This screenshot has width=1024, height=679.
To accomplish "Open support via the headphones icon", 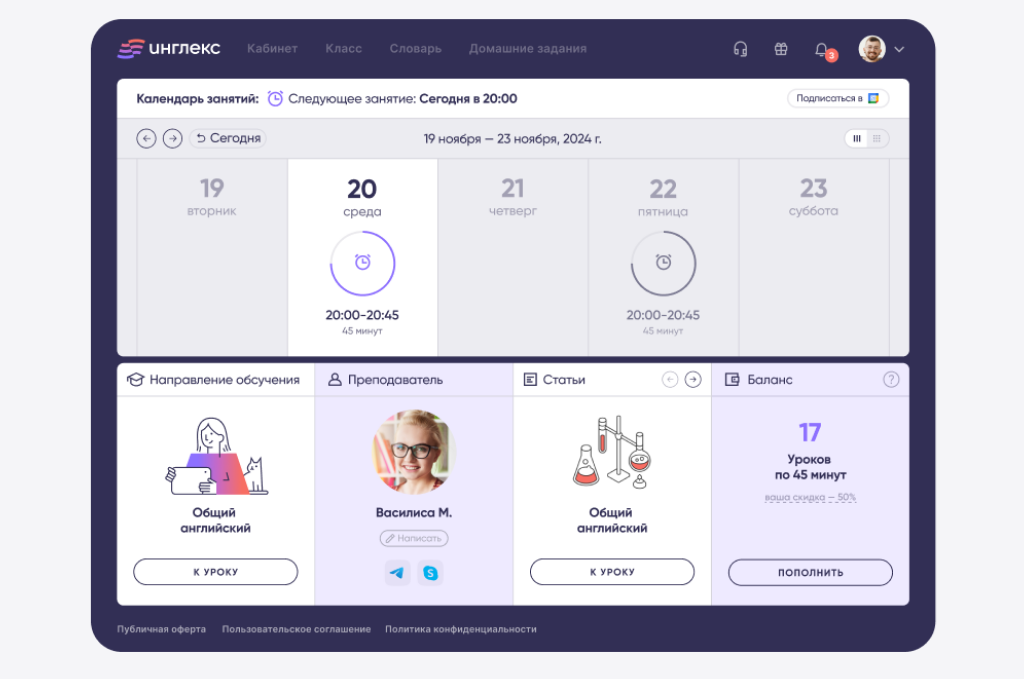I will tap(739, 48).
